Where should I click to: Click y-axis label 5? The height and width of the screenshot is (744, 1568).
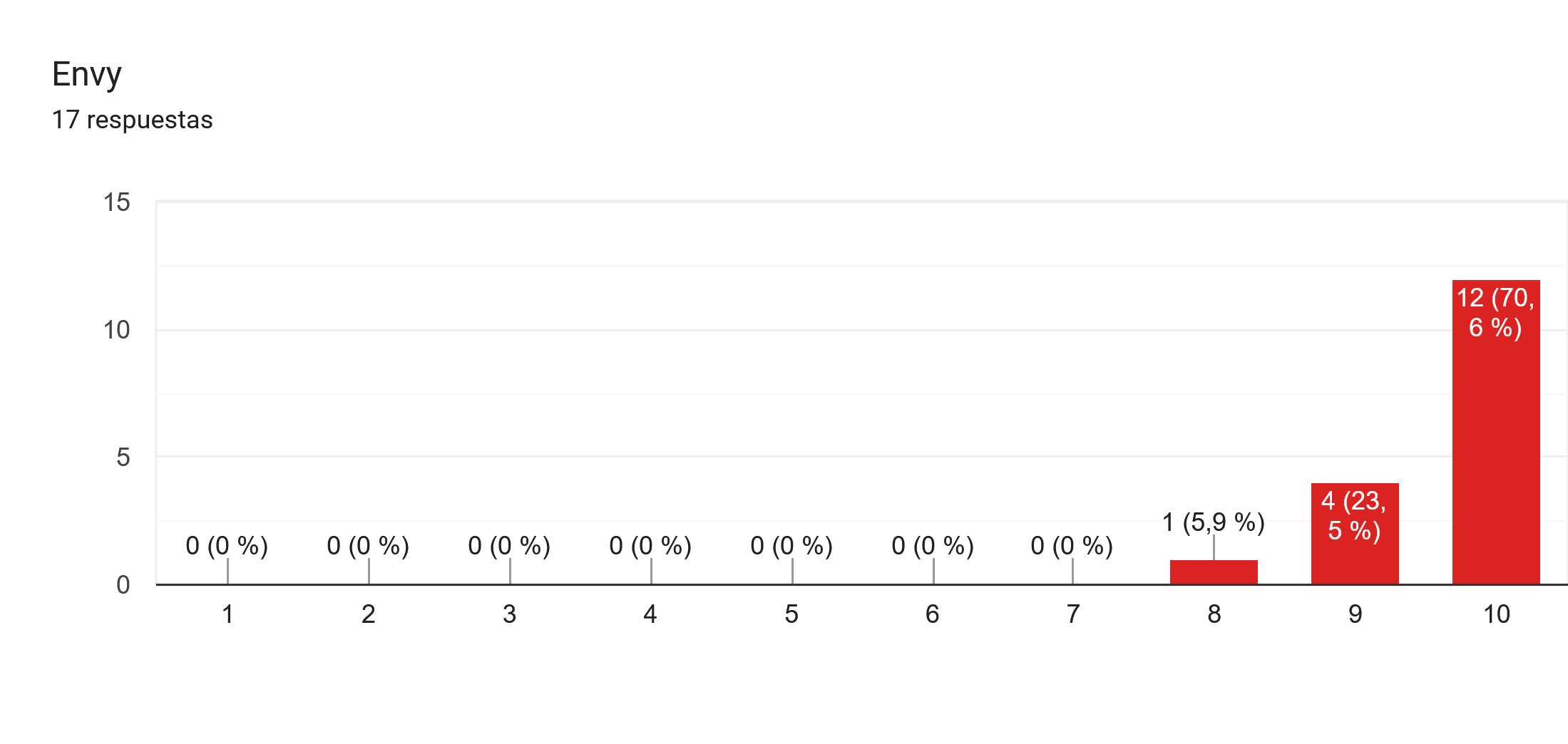pos(123,458)
